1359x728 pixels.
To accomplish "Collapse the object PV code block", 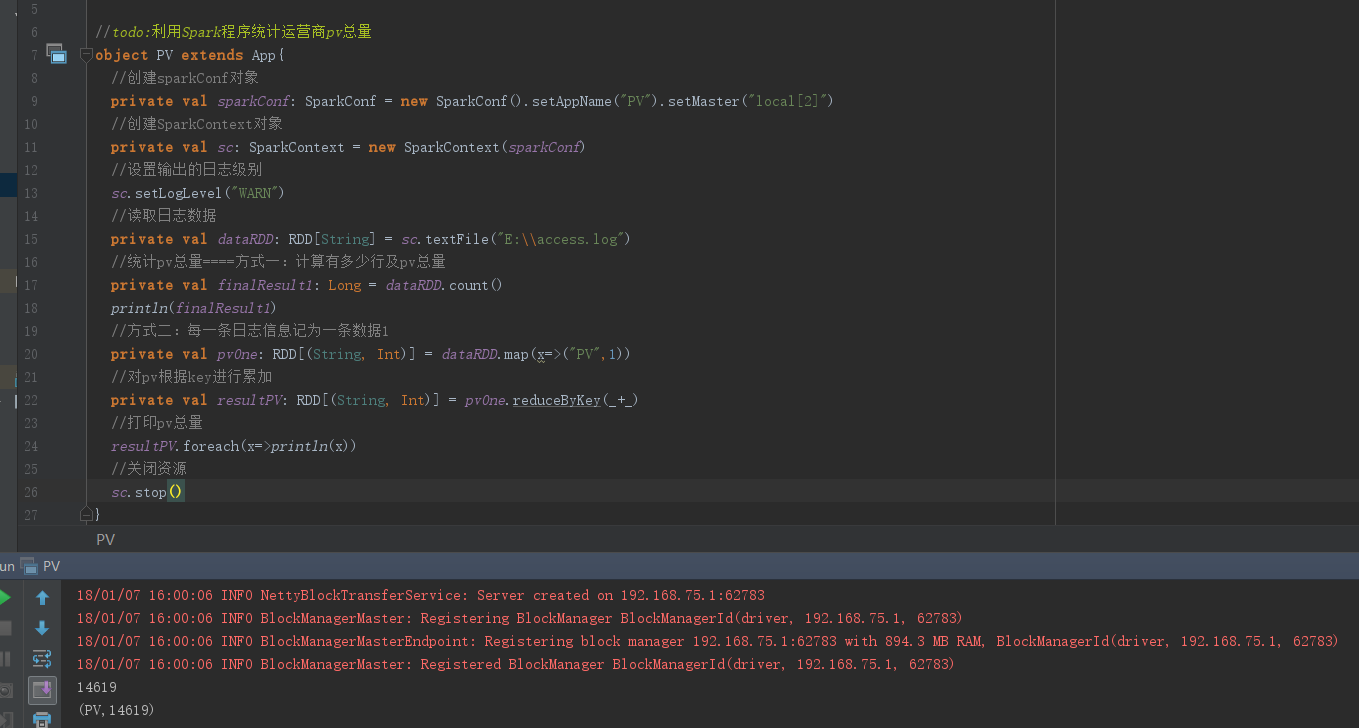I will (86, 55).
